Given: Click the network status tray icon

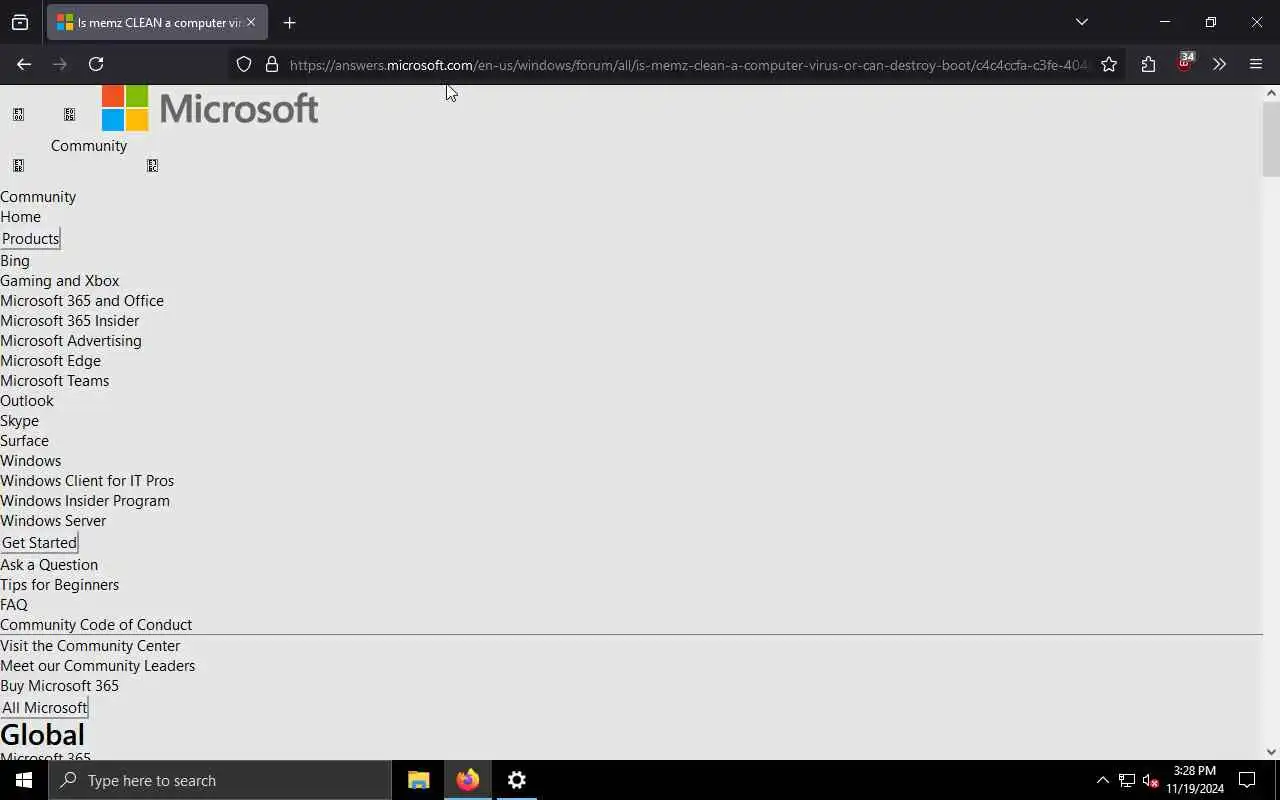Looking at the screenshot, I should click(1127, 780).
